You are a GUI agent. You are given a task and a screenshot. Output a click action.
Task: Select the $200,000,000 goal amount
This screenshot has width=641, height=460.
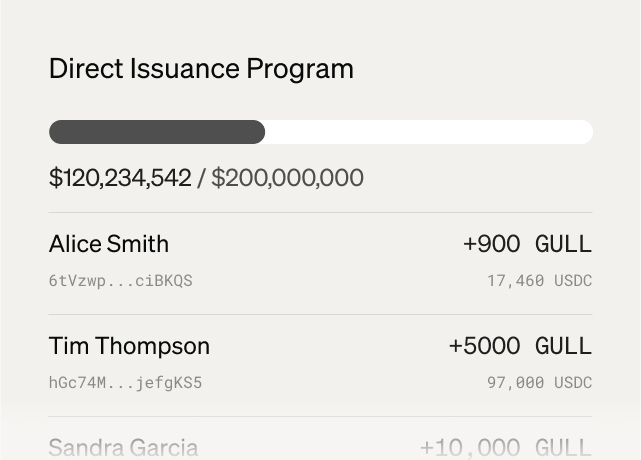coord(287,178)
